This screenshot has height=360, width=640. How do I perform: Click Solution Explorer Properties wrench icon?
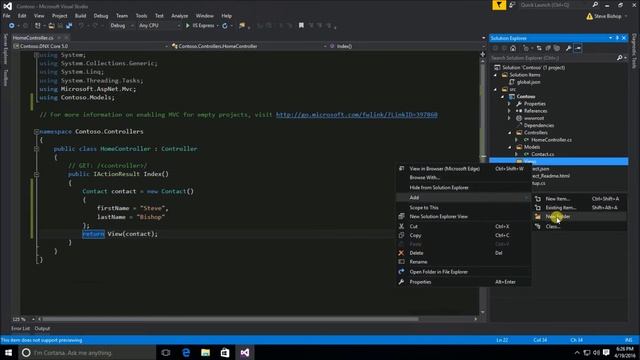click(x=569, y=48)
